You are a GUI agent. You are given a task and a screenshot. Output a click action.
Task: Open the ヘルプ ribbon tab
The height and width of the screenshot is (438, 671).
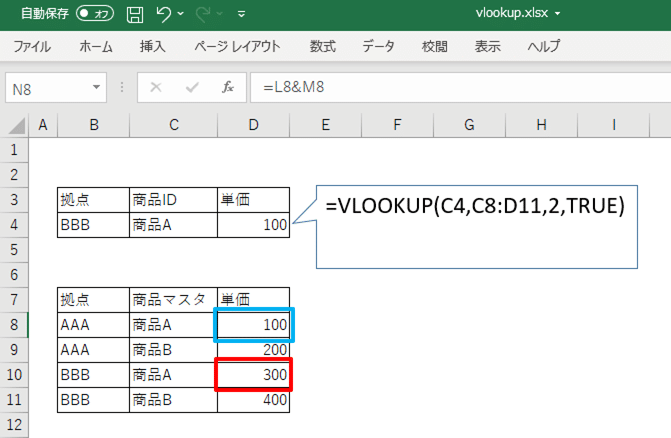(x=543, y=46)
